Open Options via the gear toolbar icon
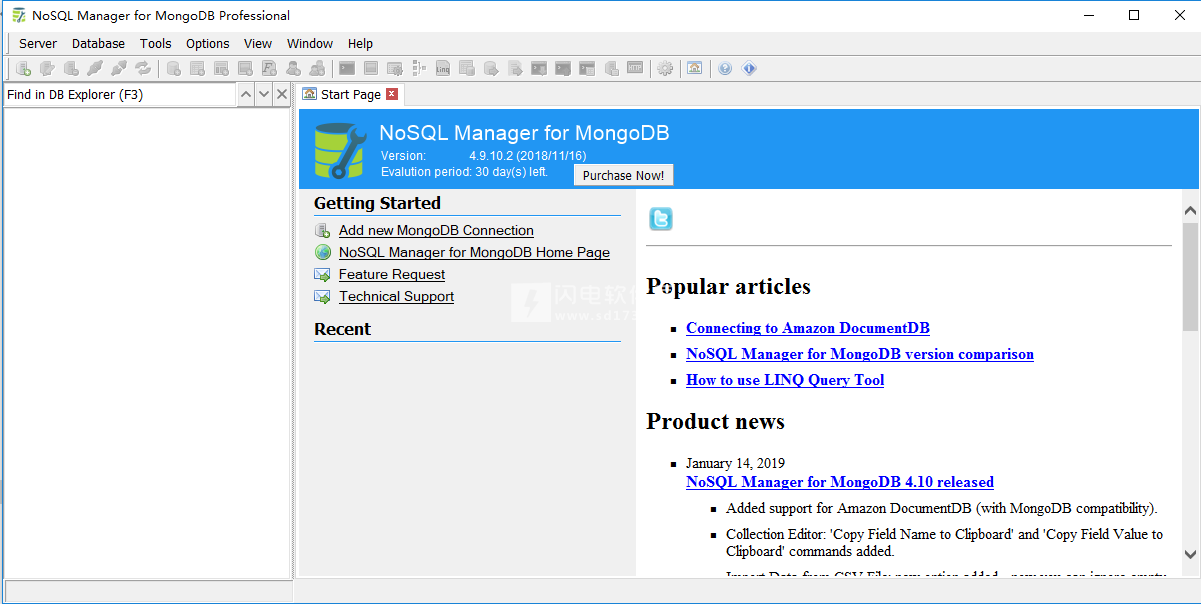The image size is (1201, 604). point(665,68)
